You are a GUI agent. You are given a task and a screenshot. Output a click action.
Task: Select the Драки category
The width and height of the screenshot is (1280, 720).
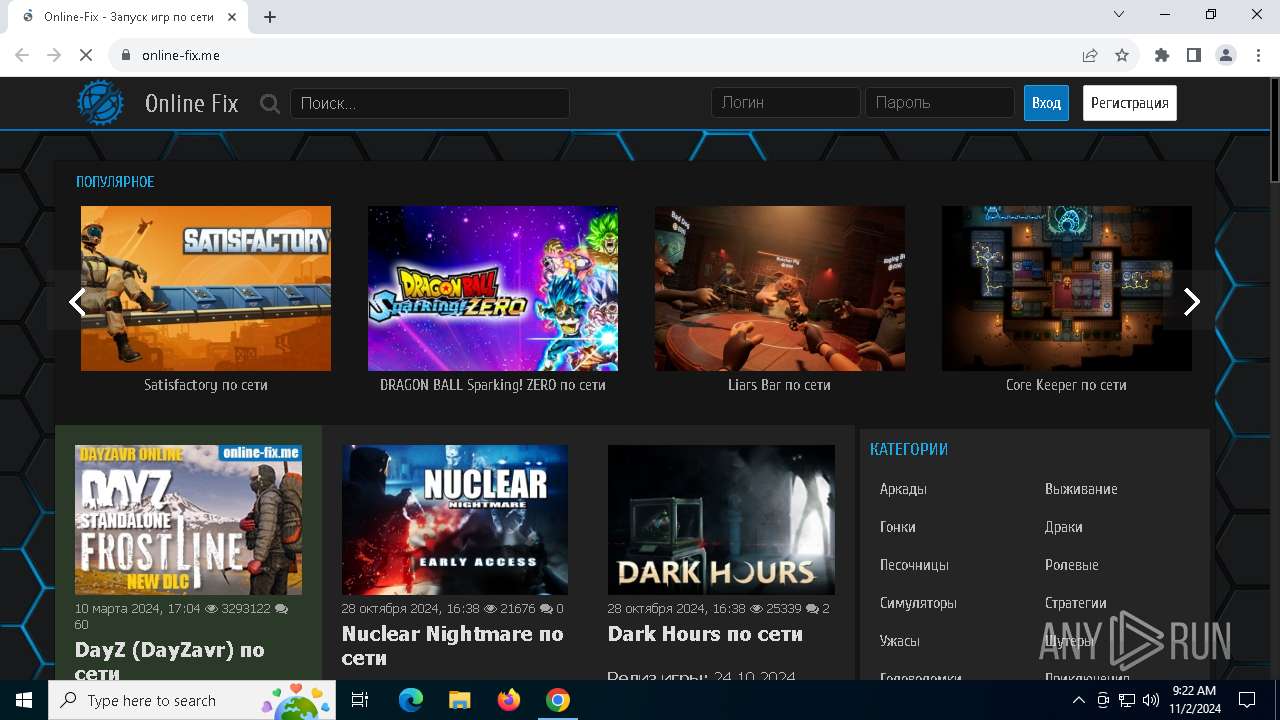click(x=1064, y=527)
